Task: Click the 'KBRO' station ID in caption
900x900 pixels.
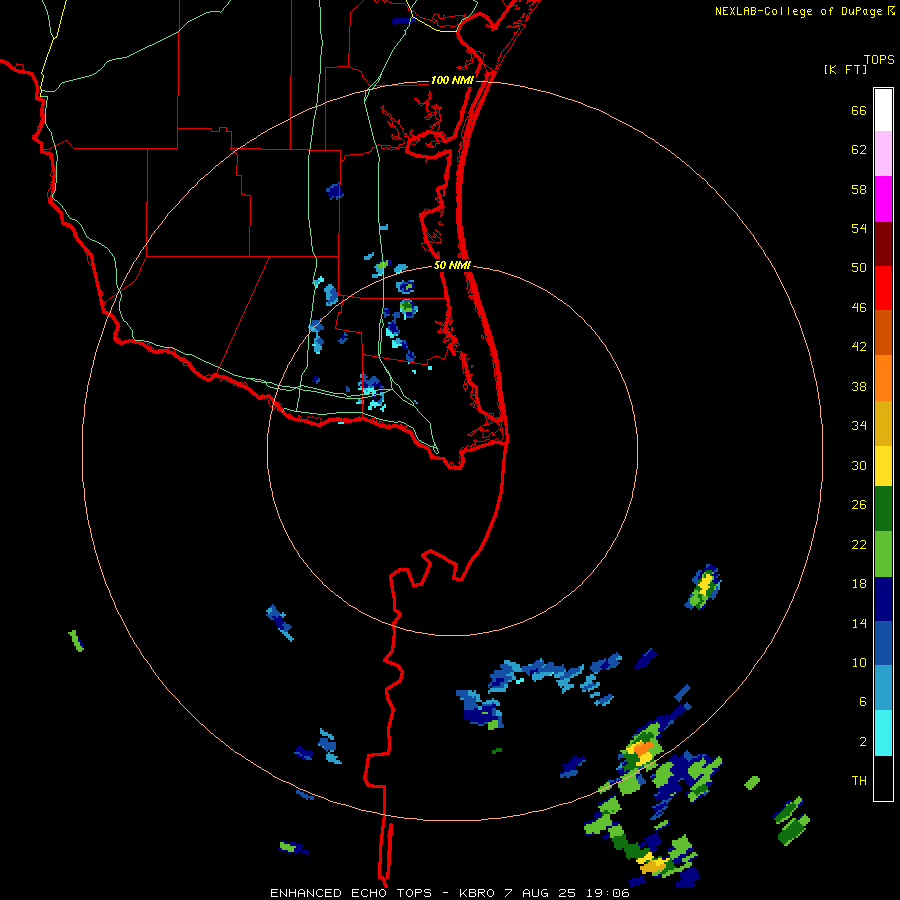Action: (x=479, y=893)
